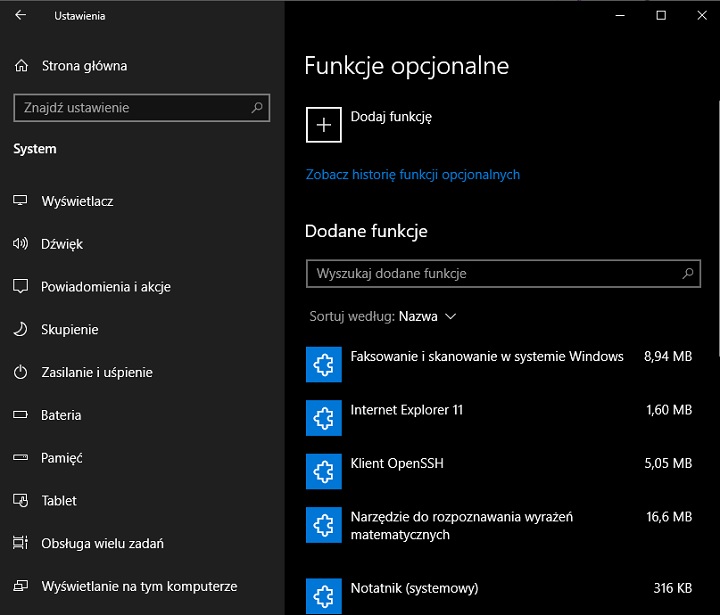Viewport: 720px width, 615px height.
Task: Open Zobacz historię funkcji opcjonalnych link
Action: 412,175
